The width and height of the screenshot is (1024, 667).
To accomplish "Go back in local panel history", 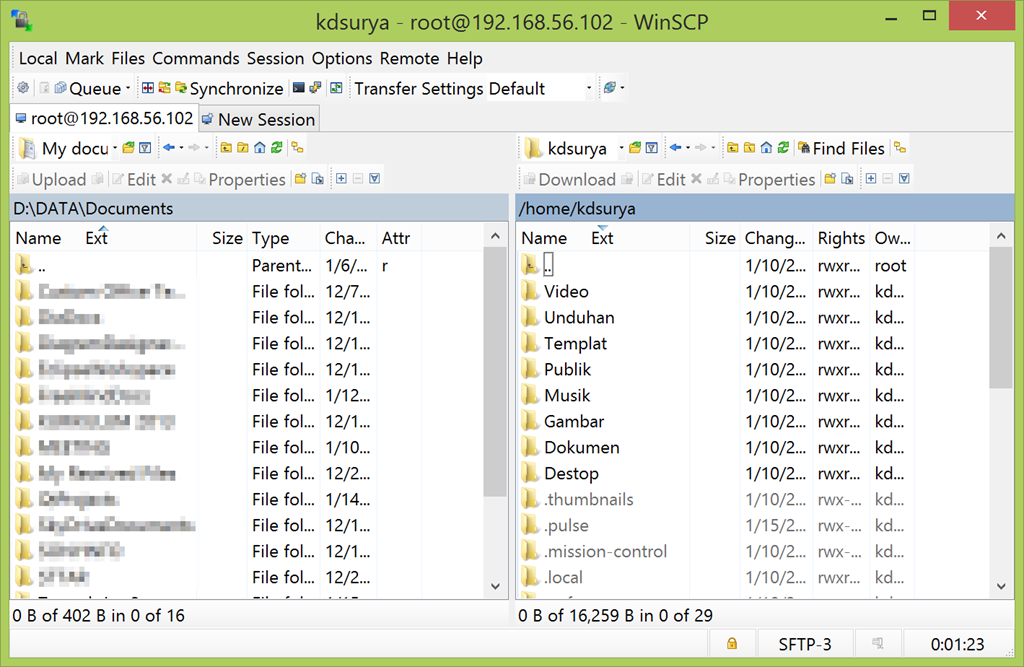I will (x=169, y=148).
